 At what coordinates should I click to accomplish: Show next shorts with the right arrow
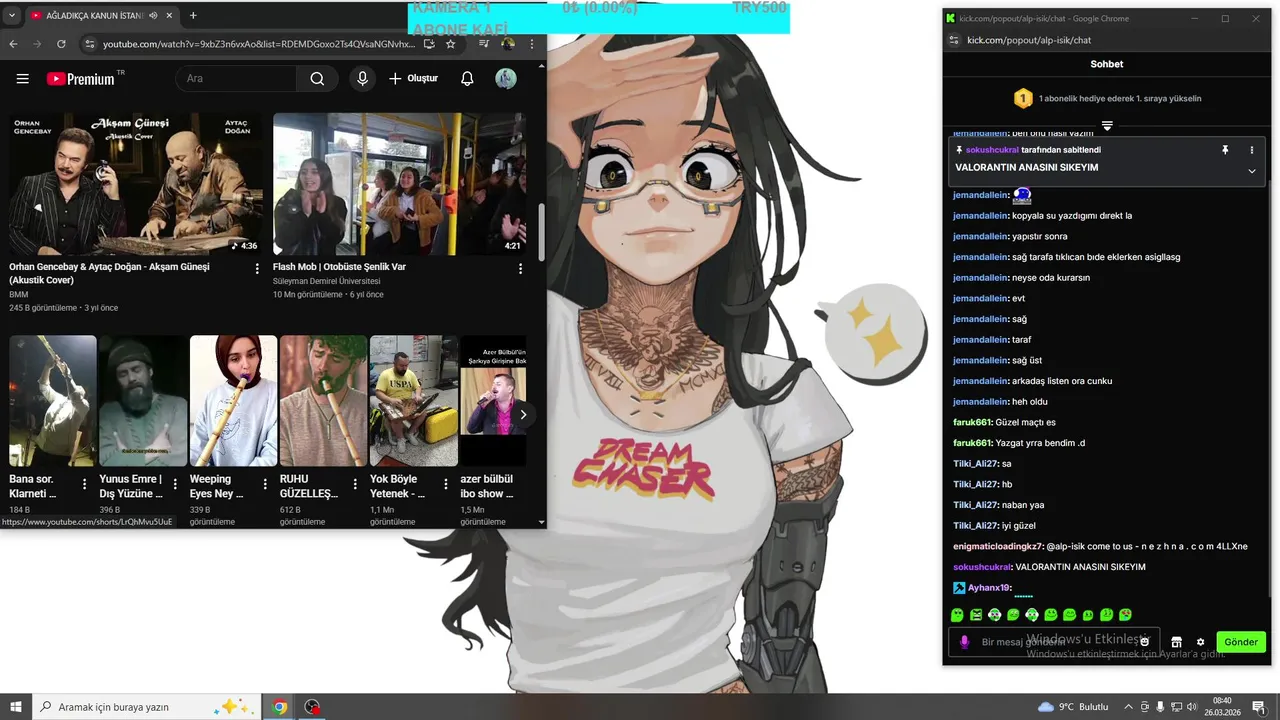click(x=522, y=414)
